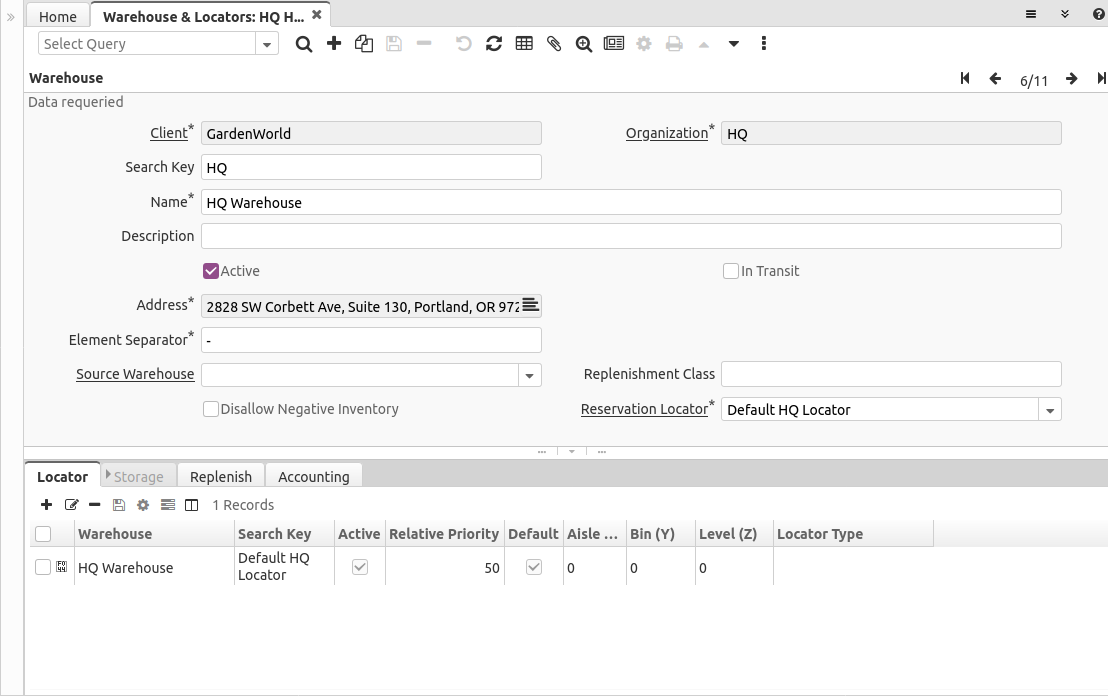Viewport: 1108px width, 696px height.
Task: Switch to the Replenish tab
Action: pos(221,477)
